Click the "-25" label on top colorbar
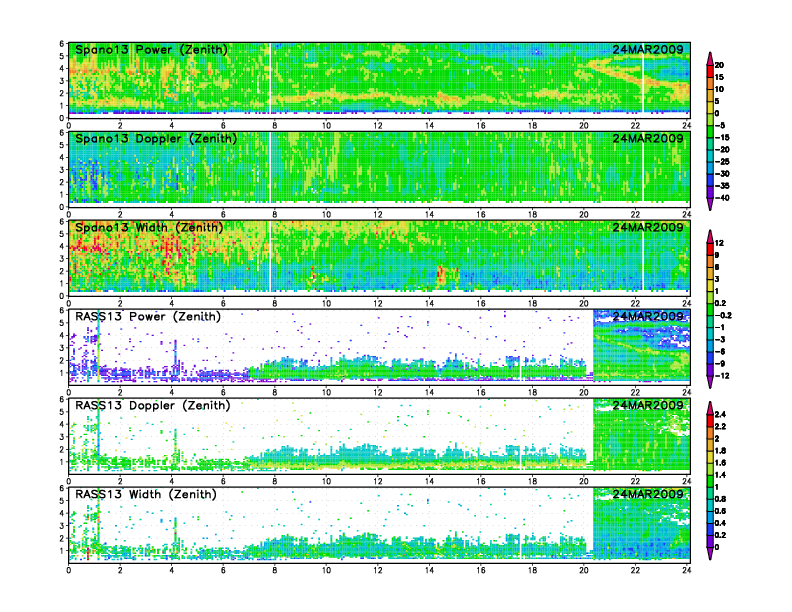 722,162
